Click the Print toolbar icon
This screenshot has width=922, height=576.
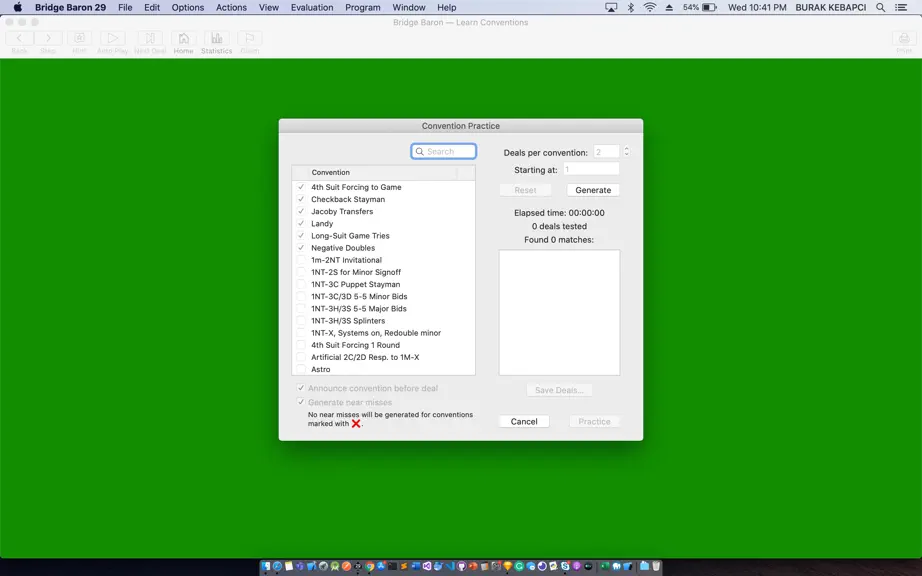(x=904, y=38)
